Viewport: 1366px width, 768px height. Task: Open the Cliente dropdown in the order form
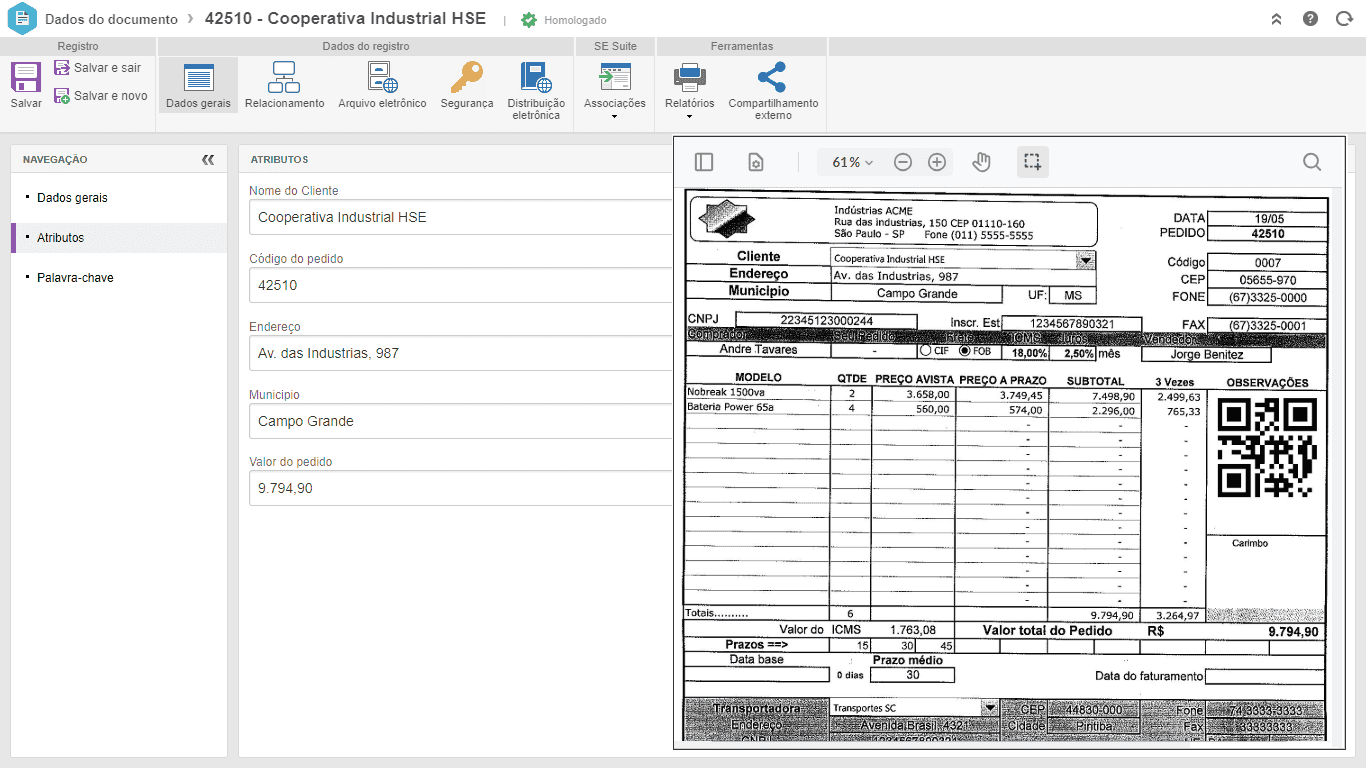click(1085, 259)
